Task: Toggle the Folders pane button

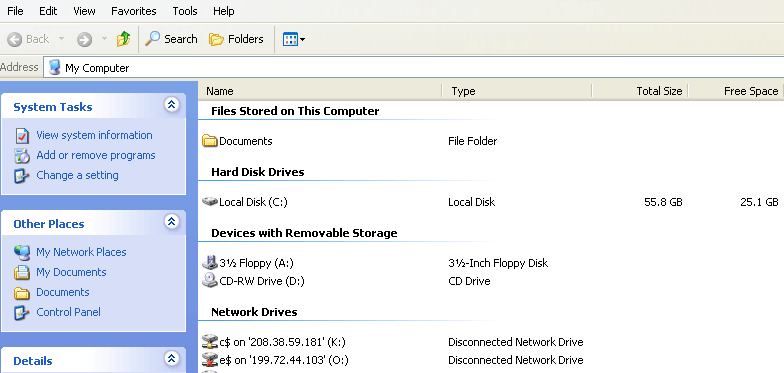Action: tap(236, 39)
